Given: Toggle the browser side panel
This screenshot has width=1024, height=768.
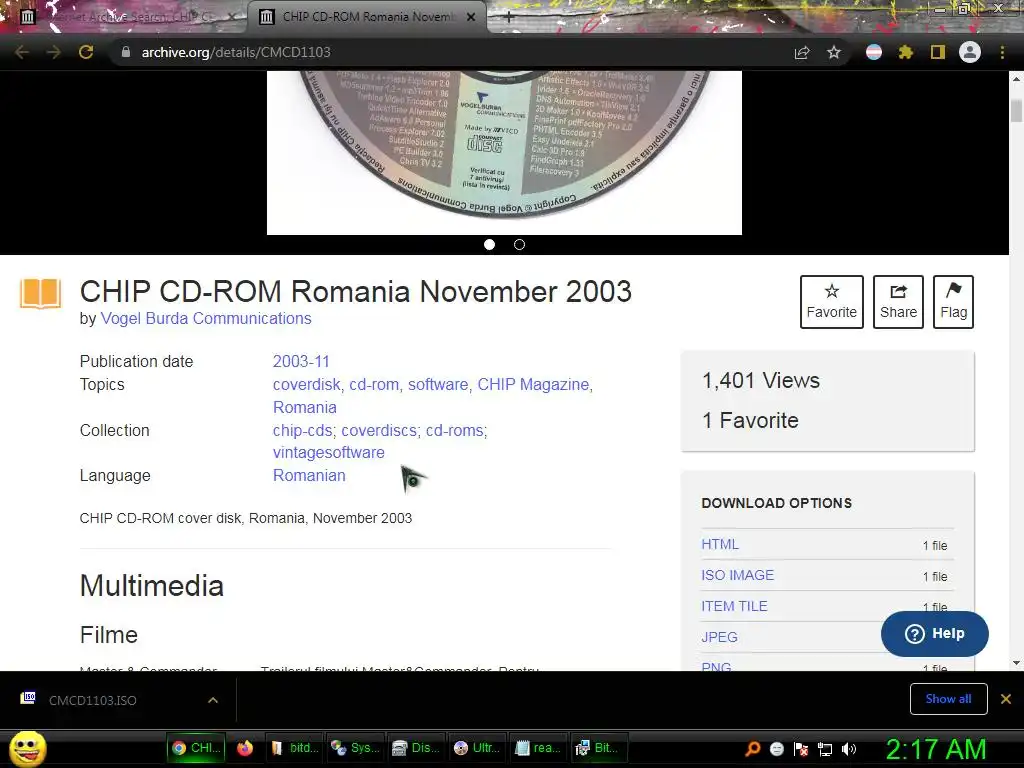Looking at the screenshot, I should coord(937,52).
